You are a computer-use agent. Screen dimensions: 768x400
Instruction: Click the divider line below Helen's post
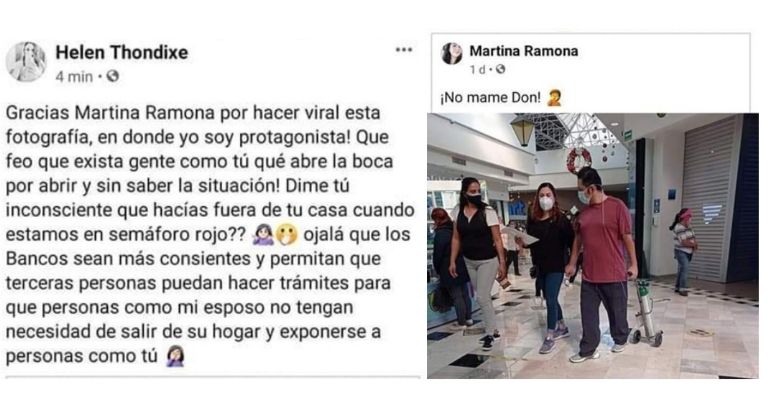click(x=213, y=377)
